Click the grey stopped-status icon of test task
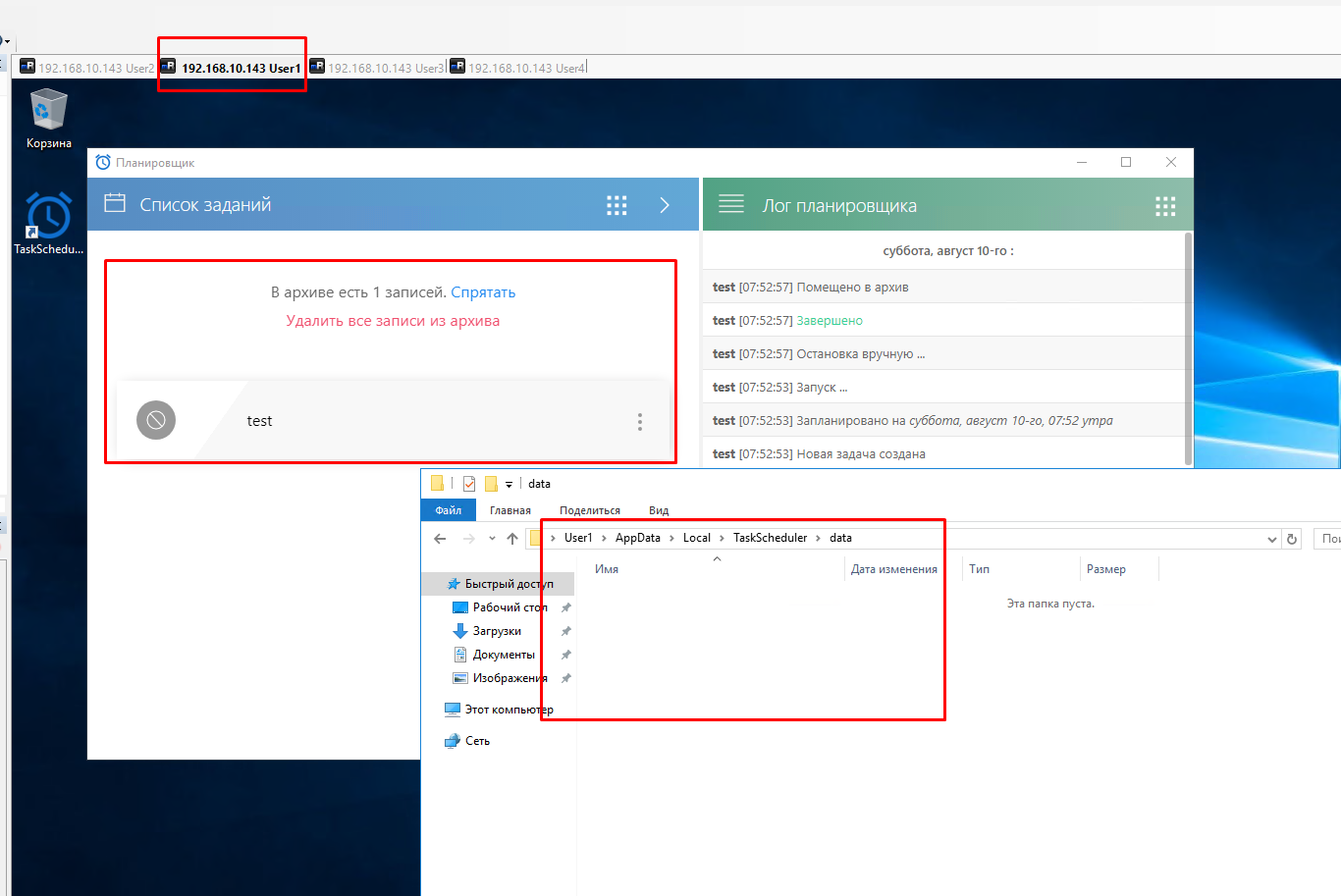 pyautogui.click(x=156, y=420)
